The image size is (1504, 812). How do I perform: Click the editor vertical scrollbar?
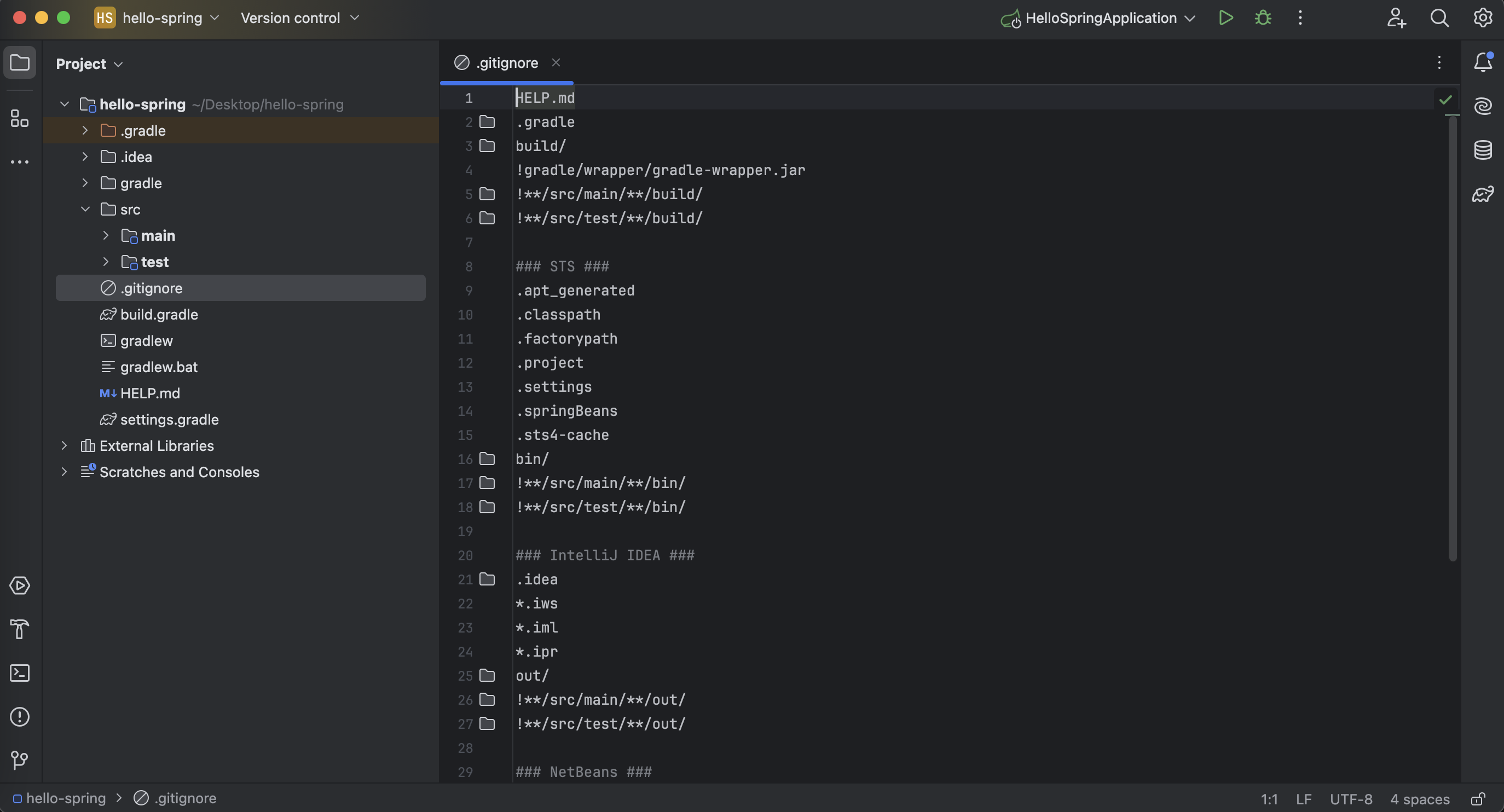[x=1453, y=339]
